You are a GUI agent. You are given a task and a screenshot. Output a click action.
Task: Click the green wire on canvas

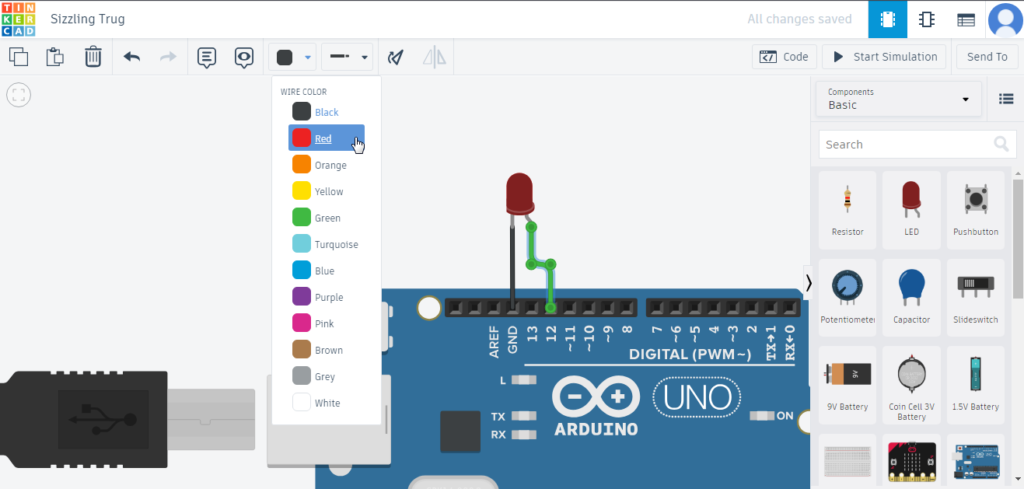click(x=551, y=285)
